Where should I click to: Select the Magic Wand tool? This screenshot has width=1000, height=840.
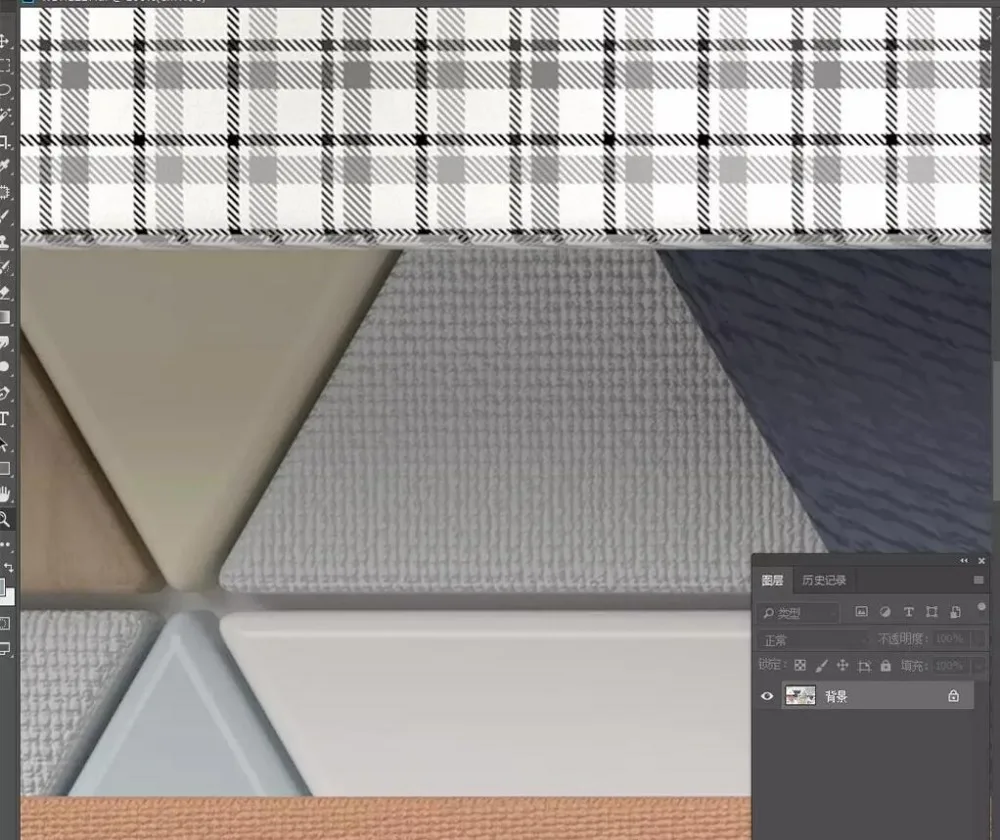4,115
